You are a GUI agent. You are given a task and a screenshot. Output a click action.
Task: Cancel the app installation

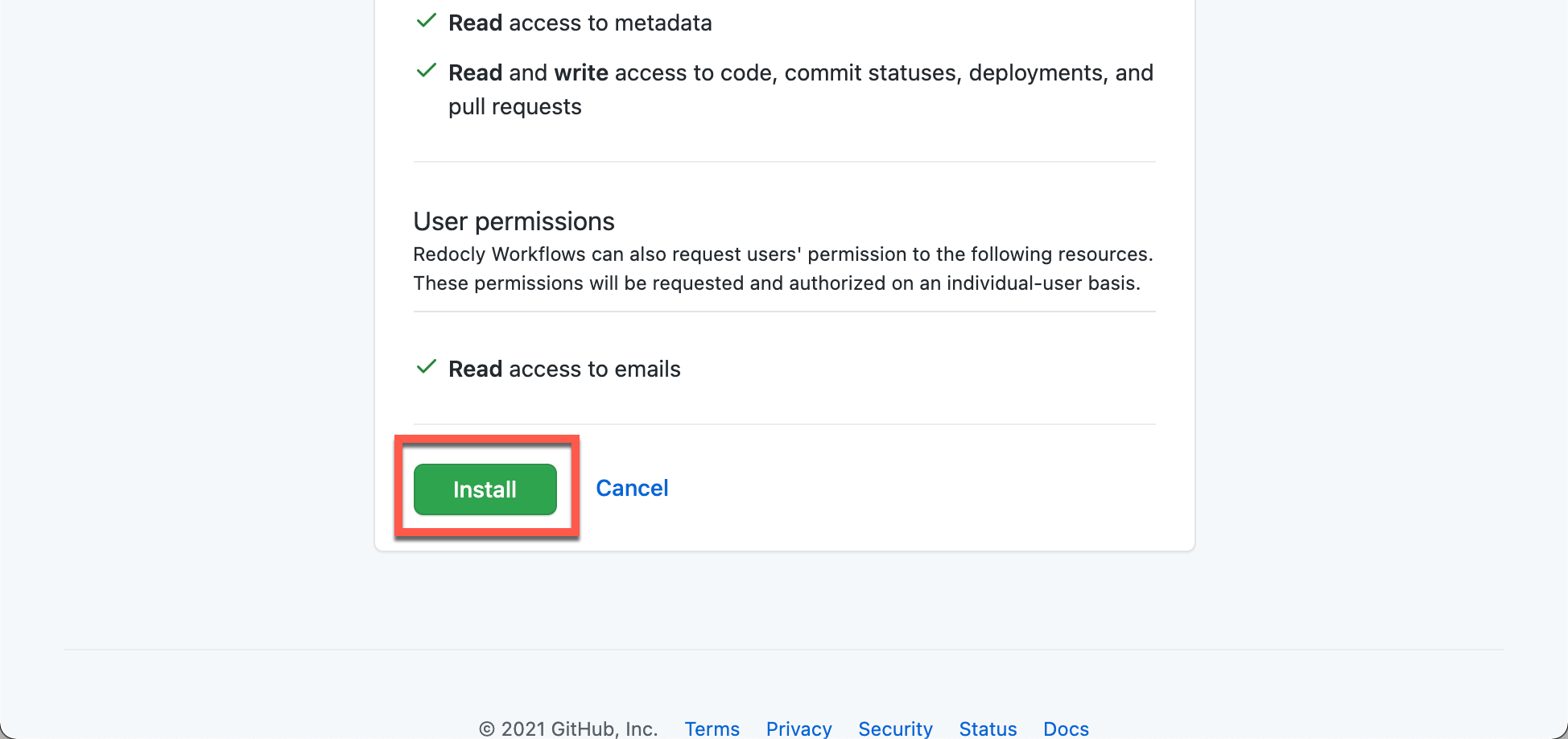point(632,488)
